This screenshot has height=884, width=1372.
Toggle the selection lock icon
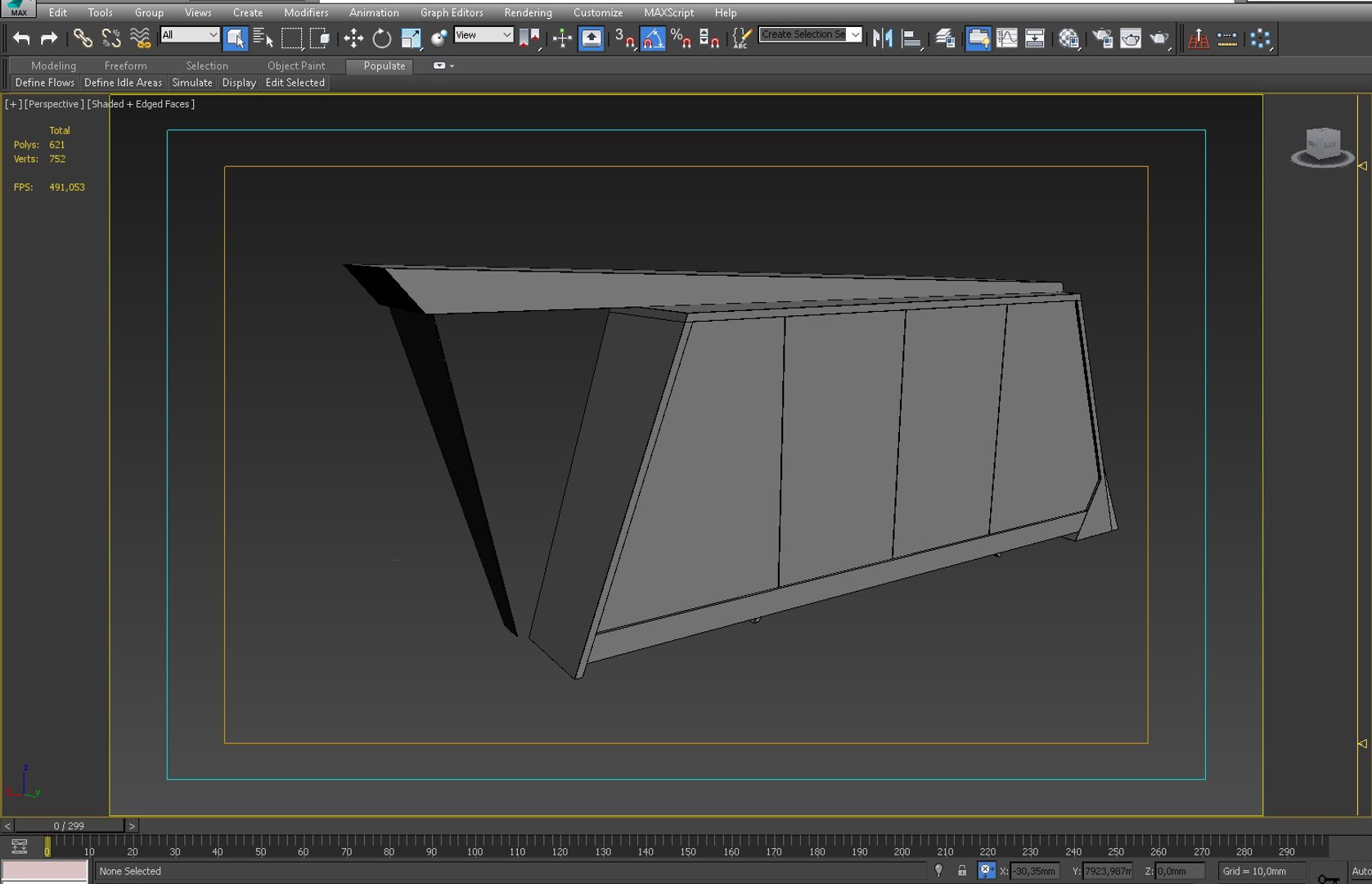(x=962, y=871)
